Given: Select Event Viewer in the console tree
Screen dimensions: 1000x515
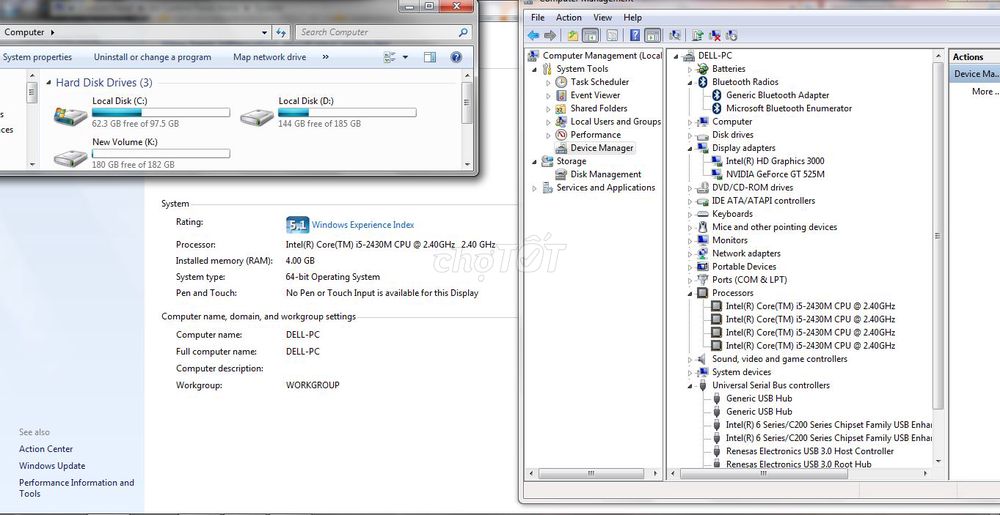Looking at the screenshot, I should 595,95.
